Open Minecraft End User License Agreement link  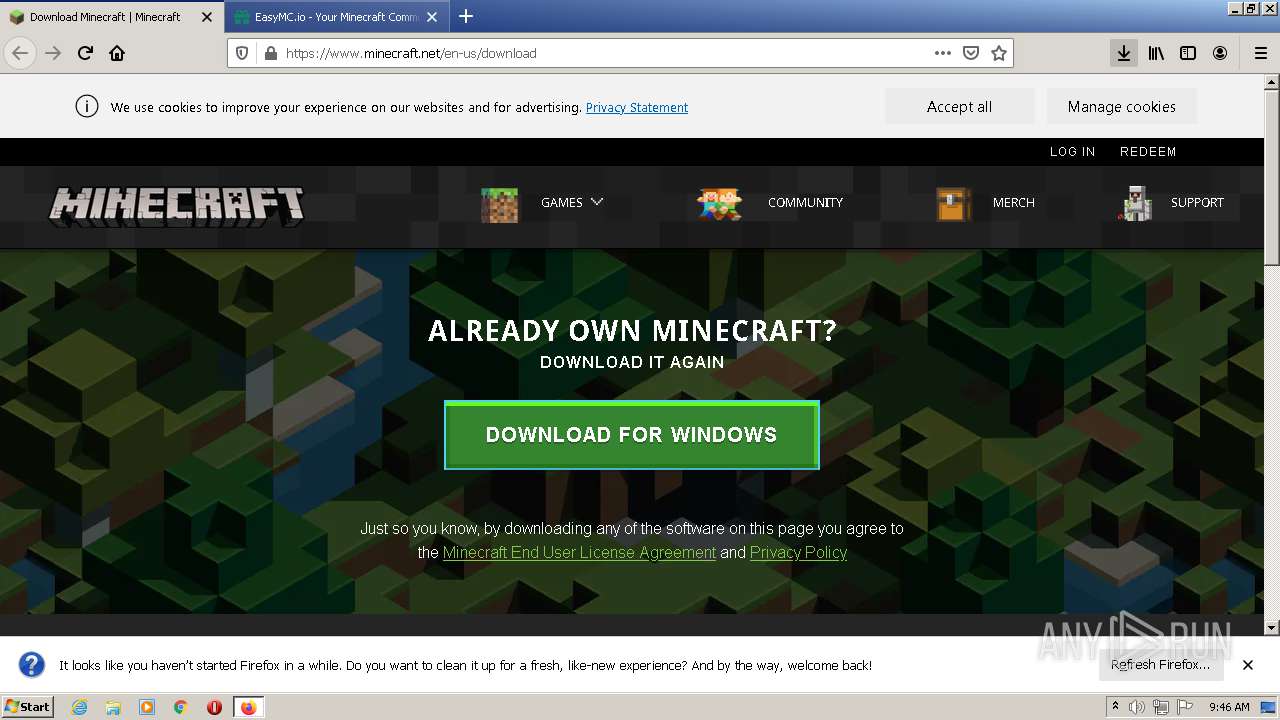[579, 552]
